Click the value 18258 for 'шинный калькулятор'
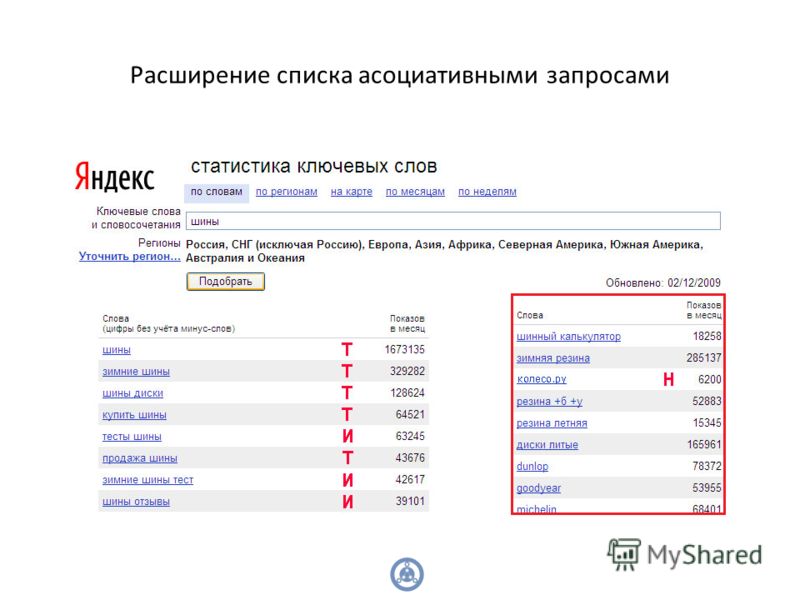This screenshot has width=800, height=600. pyautogui.click(x=707, y=336)
